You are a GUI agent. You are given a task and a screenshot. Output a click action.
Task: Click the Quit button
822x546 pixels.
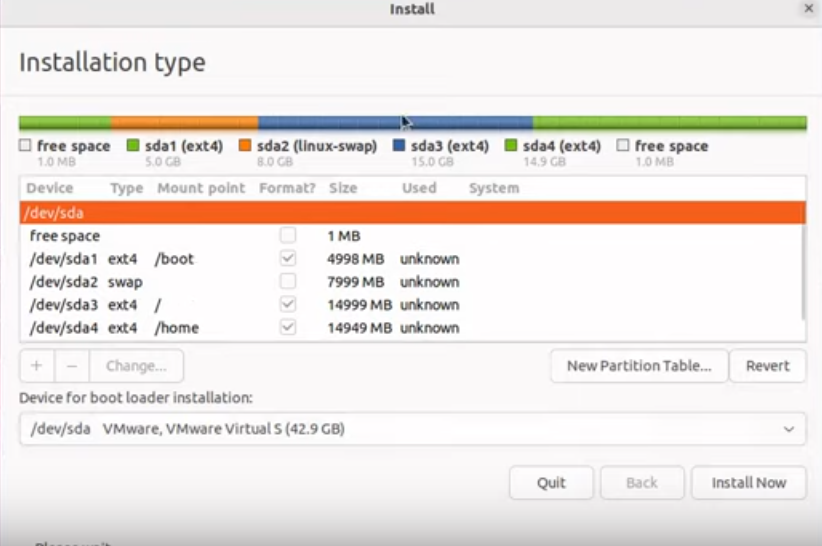[x=551, y=483]
